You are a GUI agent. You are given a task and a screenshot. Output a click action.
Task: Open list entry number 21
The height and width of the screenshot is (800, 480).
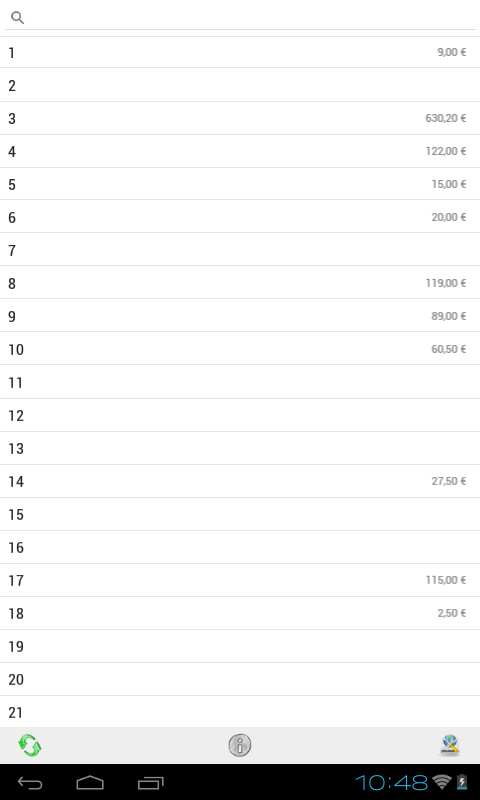(x=240, y=712)
